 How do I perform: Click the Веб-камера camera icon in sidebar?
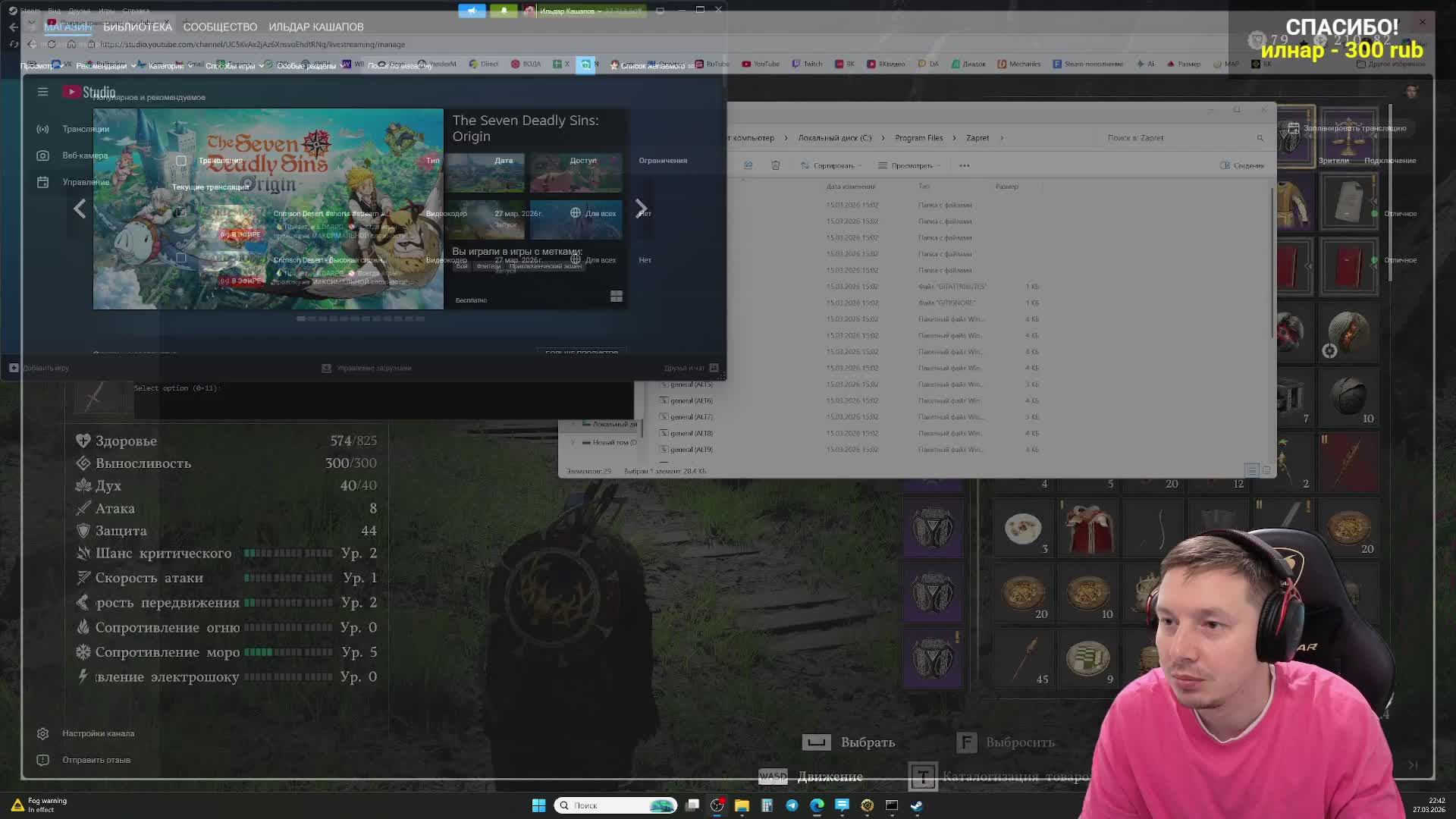click(x=42, y=155)
